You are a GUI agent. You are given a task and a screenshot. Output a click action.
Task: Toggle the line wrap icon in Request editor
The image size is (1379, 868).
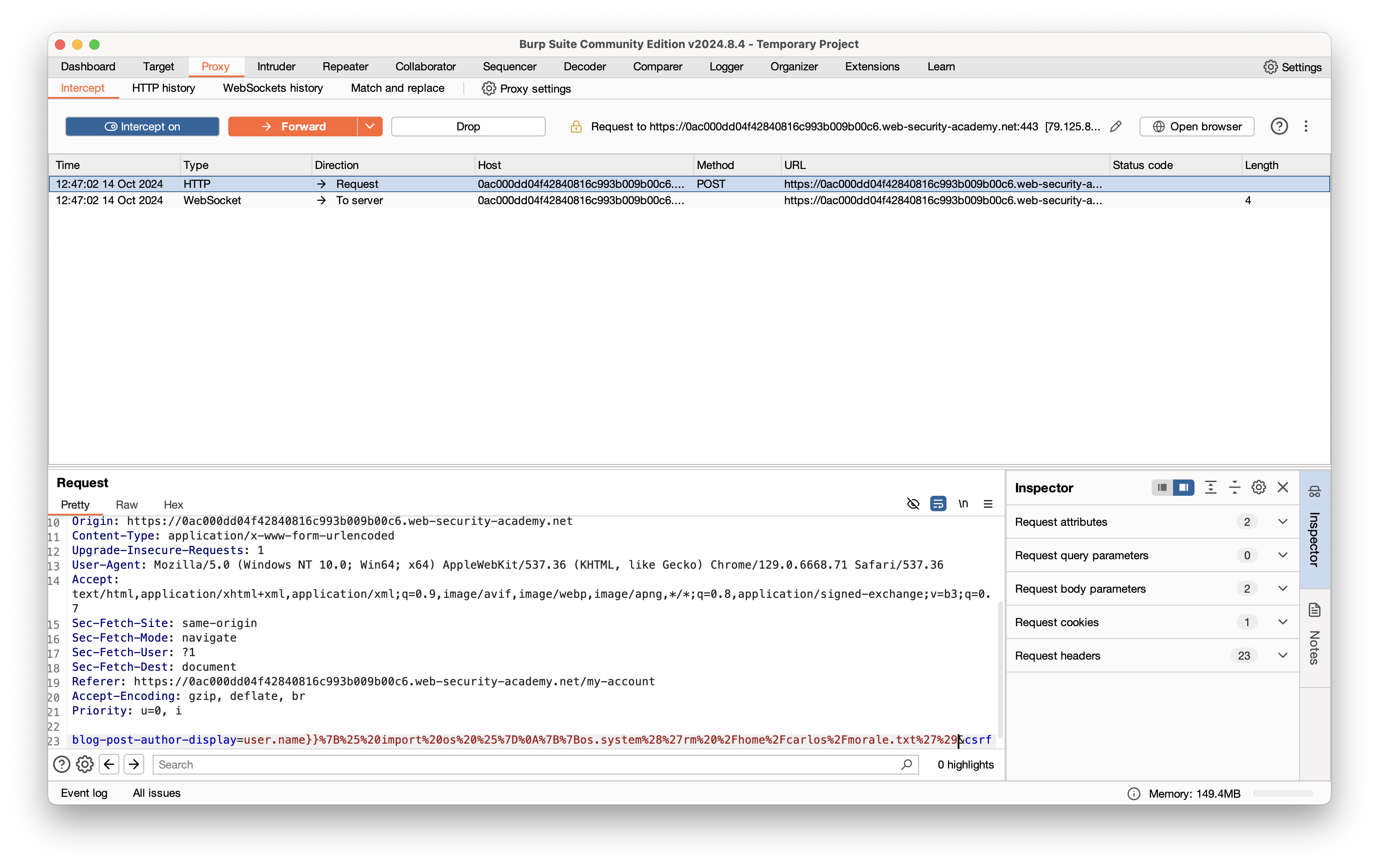click(938, 504)
